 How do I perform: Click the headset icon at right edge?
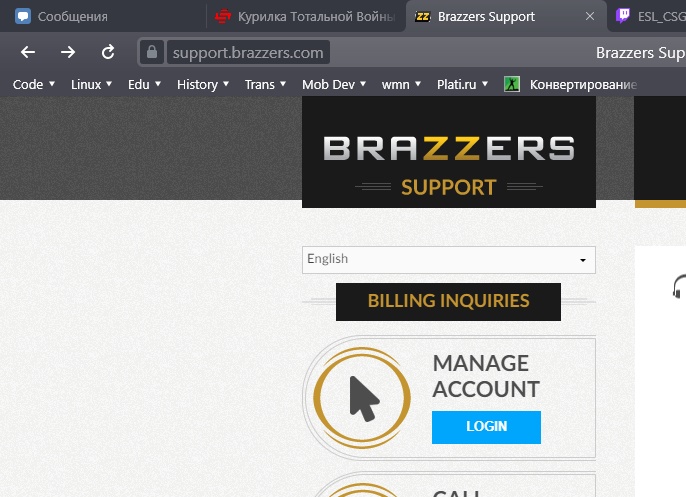pos(679,287)
